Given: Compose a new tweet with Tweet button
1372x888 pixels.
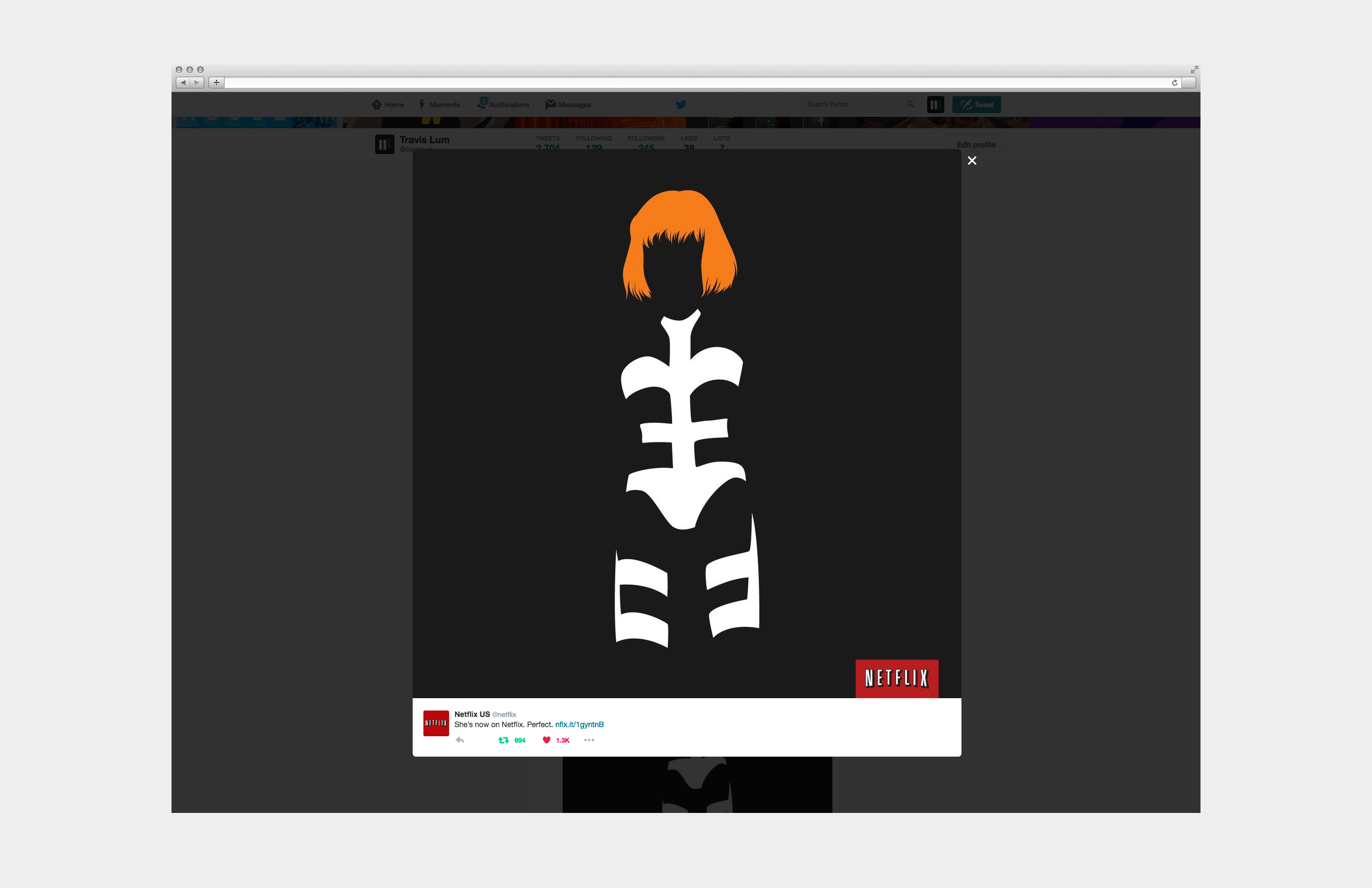Looking at the screenshot, I should tap(976, 105).
